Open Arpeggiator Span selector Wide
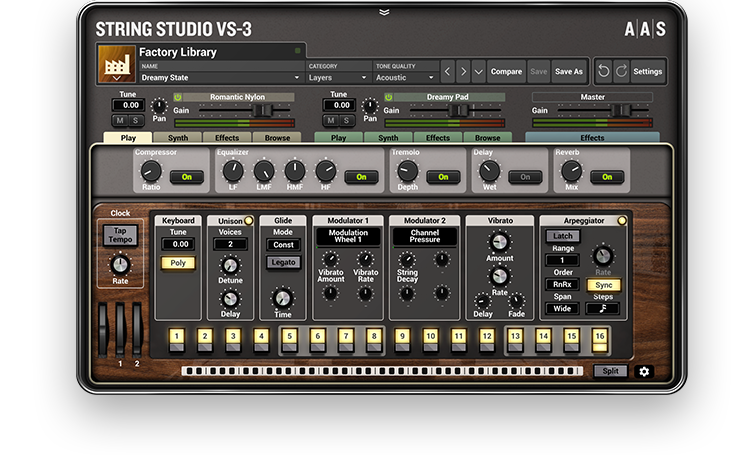 (x=562, y=308)
